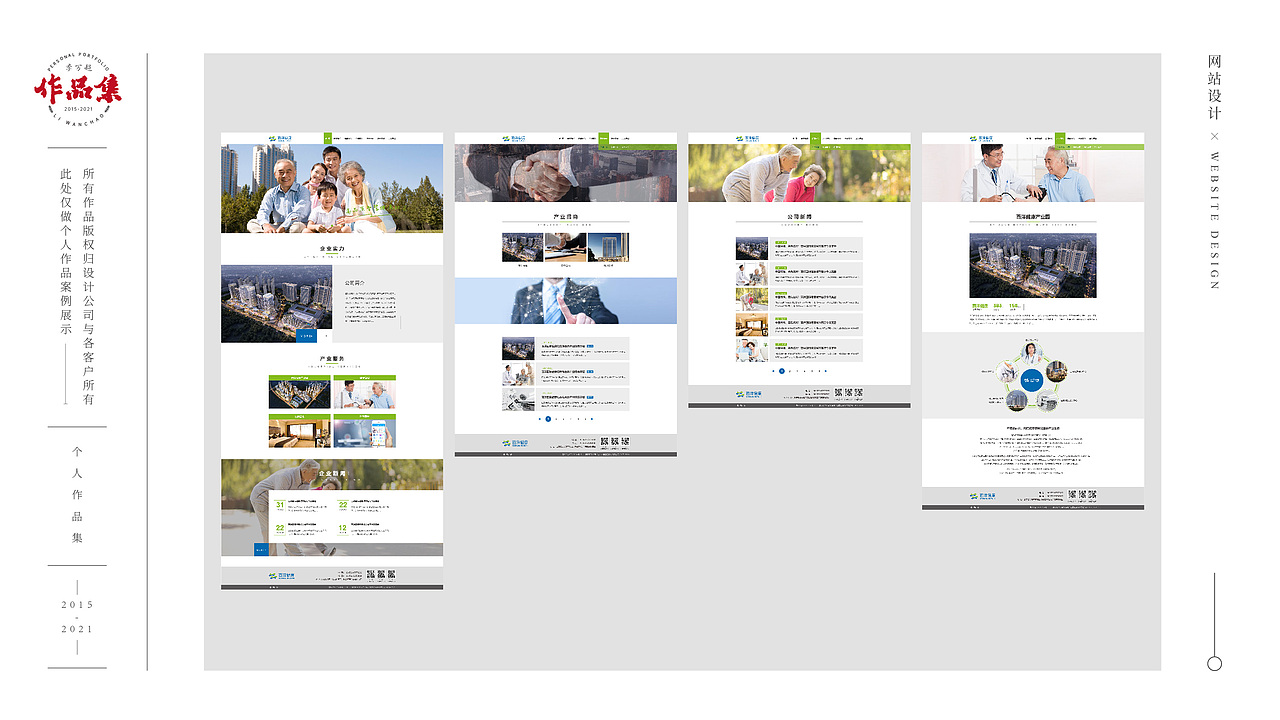Click the red 作品集 portfolio logo
Screen dimensions: 1280x720
point(78,91)
